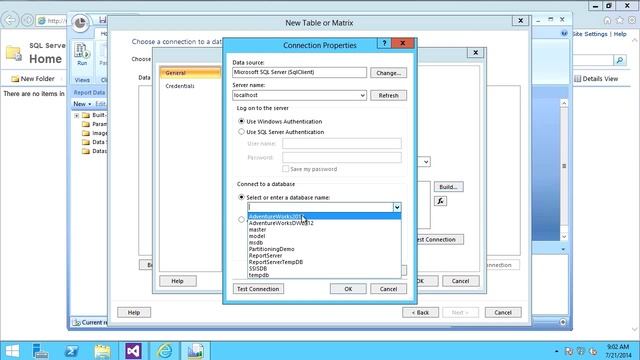Open File Explorer from the taskbar

[x=102, y=351]
